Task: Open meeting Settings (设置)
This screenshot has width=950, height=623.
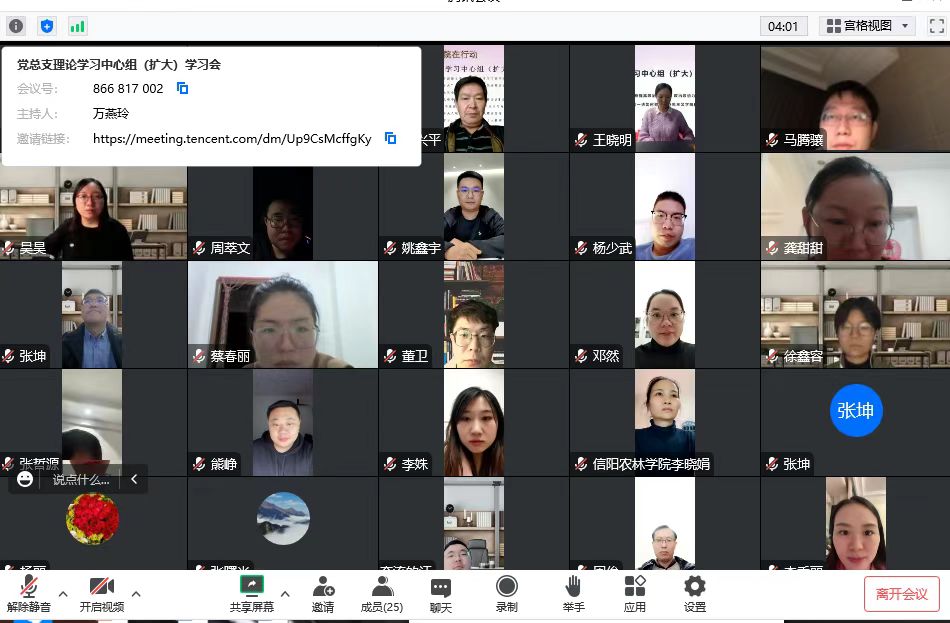Action: [x=695, y=593]
